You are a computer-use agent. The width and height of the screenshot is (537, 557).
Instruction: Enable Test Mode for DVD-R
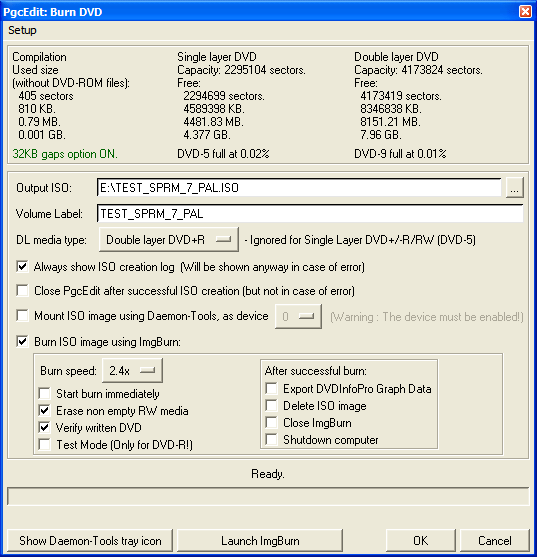(44, 444)
